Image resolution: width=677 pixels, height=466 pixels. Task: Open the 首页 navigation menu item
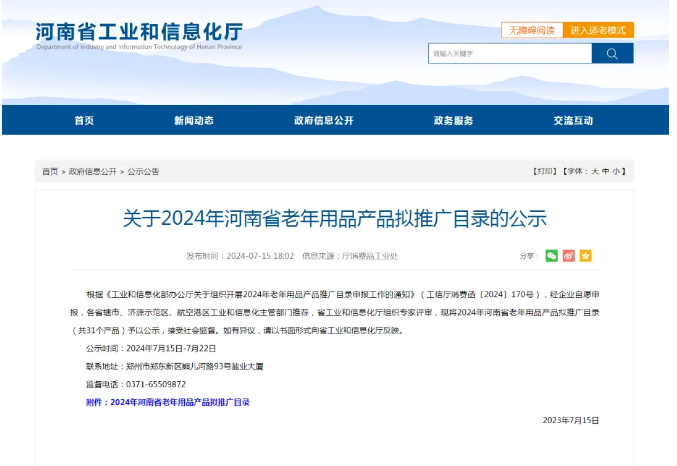84,120
